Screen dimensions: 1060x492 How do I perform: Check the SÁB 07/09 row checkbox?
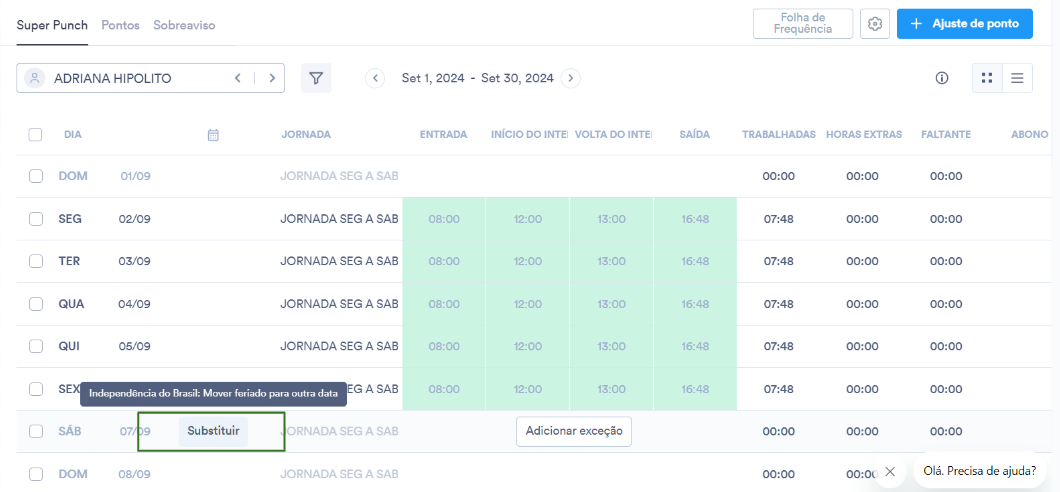[x=36, y=431]
